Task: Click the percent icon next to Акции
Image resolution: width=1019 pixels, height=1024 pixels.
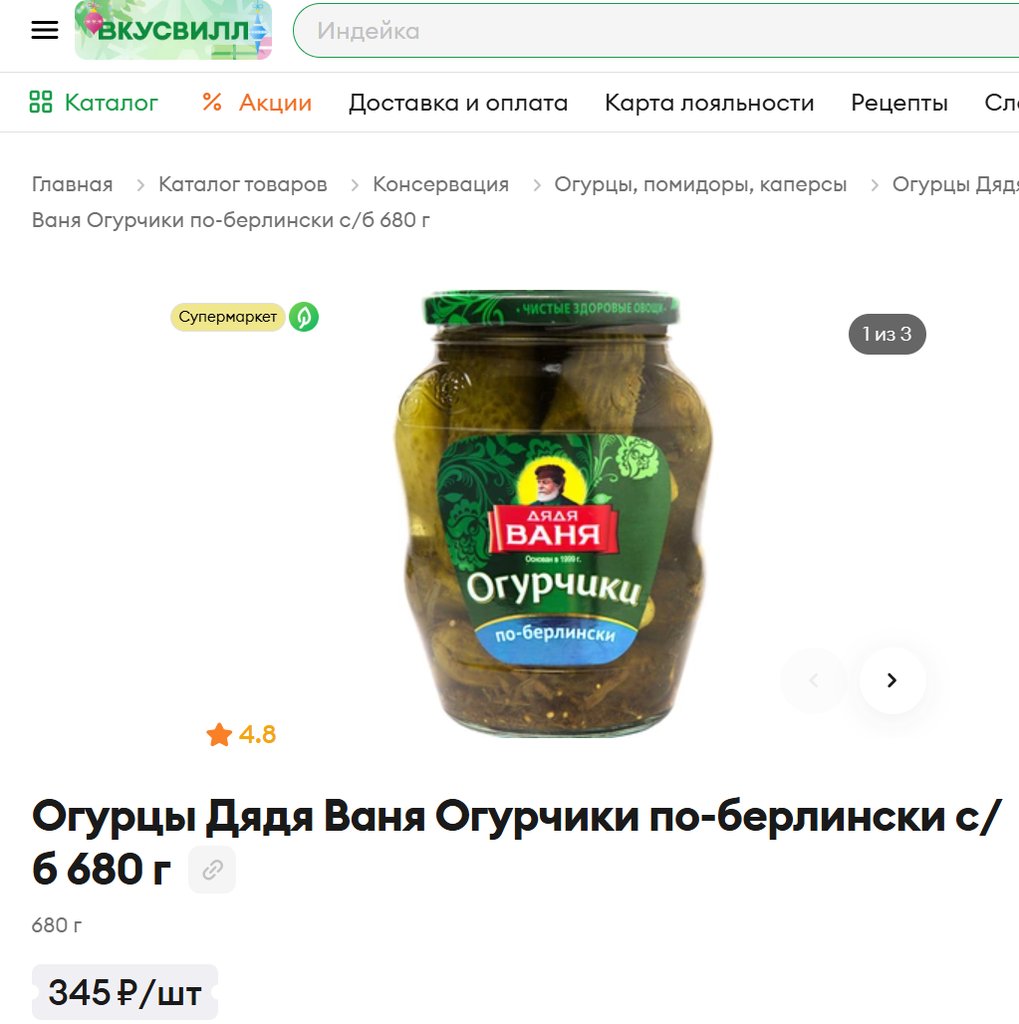Action: 212,102
